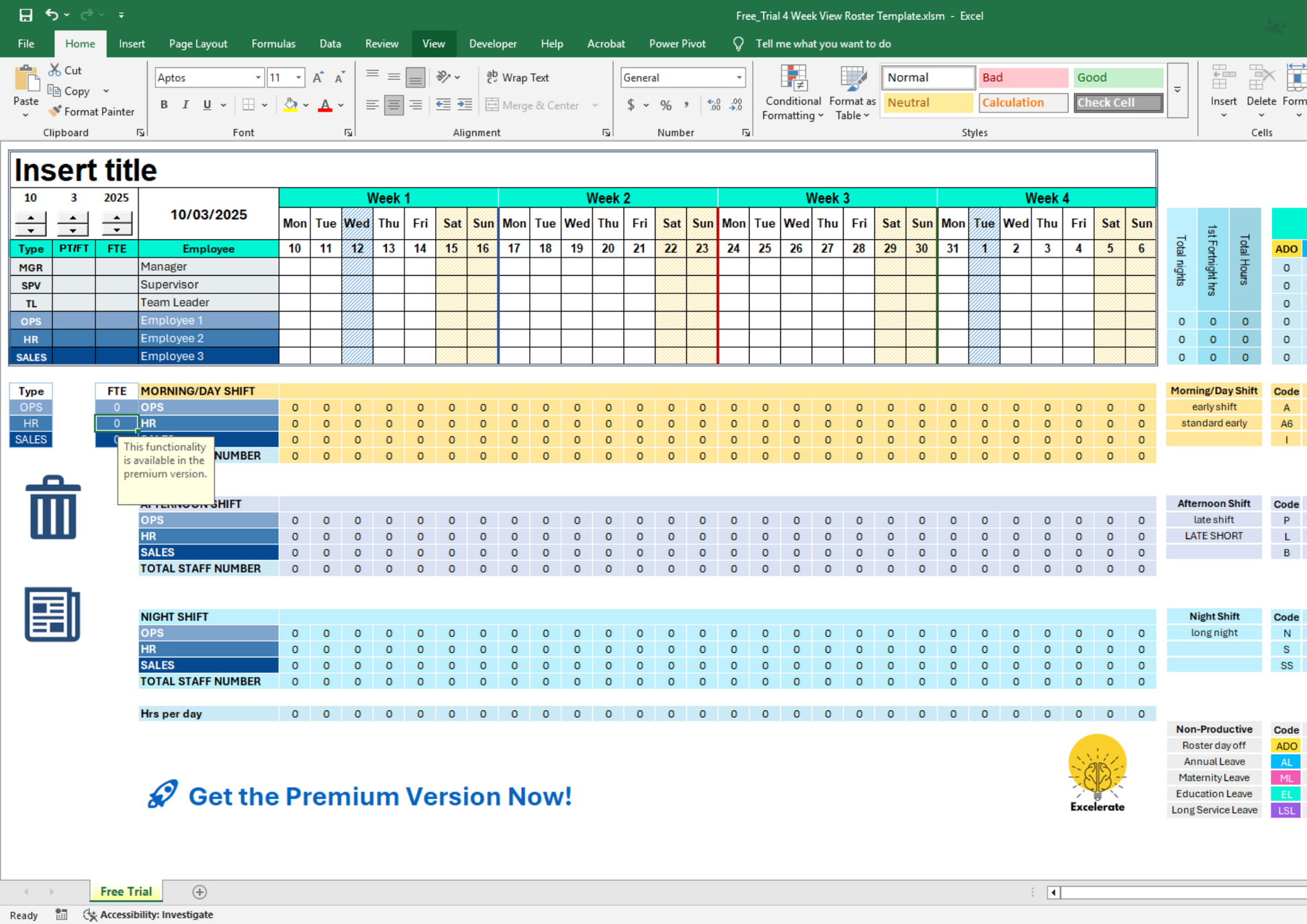Viewport: 1307px width, 924px height.
Task: Click the Format Painter brush icon
Action: tap(55, 111)
